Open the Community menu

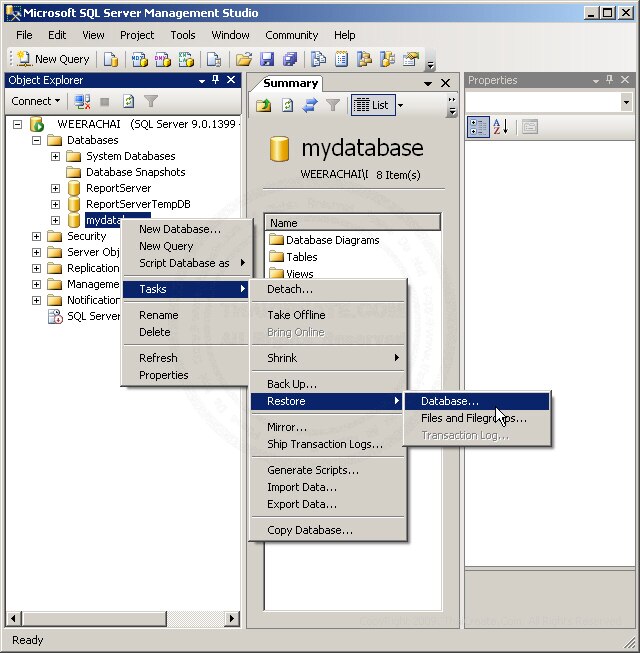[x=291, y=35]
